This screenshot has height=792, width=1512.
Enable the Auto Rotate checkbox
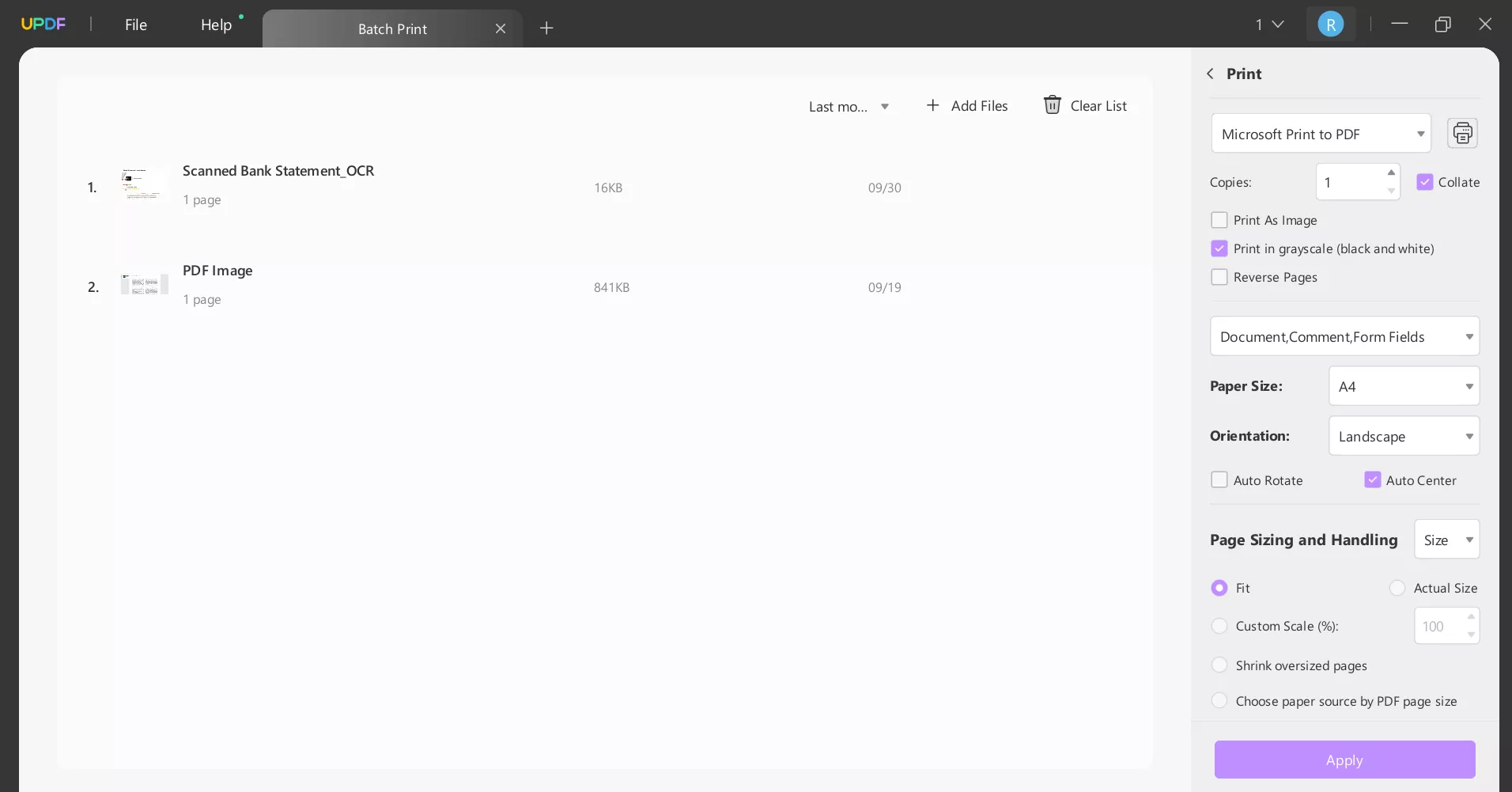(1219, 480)
